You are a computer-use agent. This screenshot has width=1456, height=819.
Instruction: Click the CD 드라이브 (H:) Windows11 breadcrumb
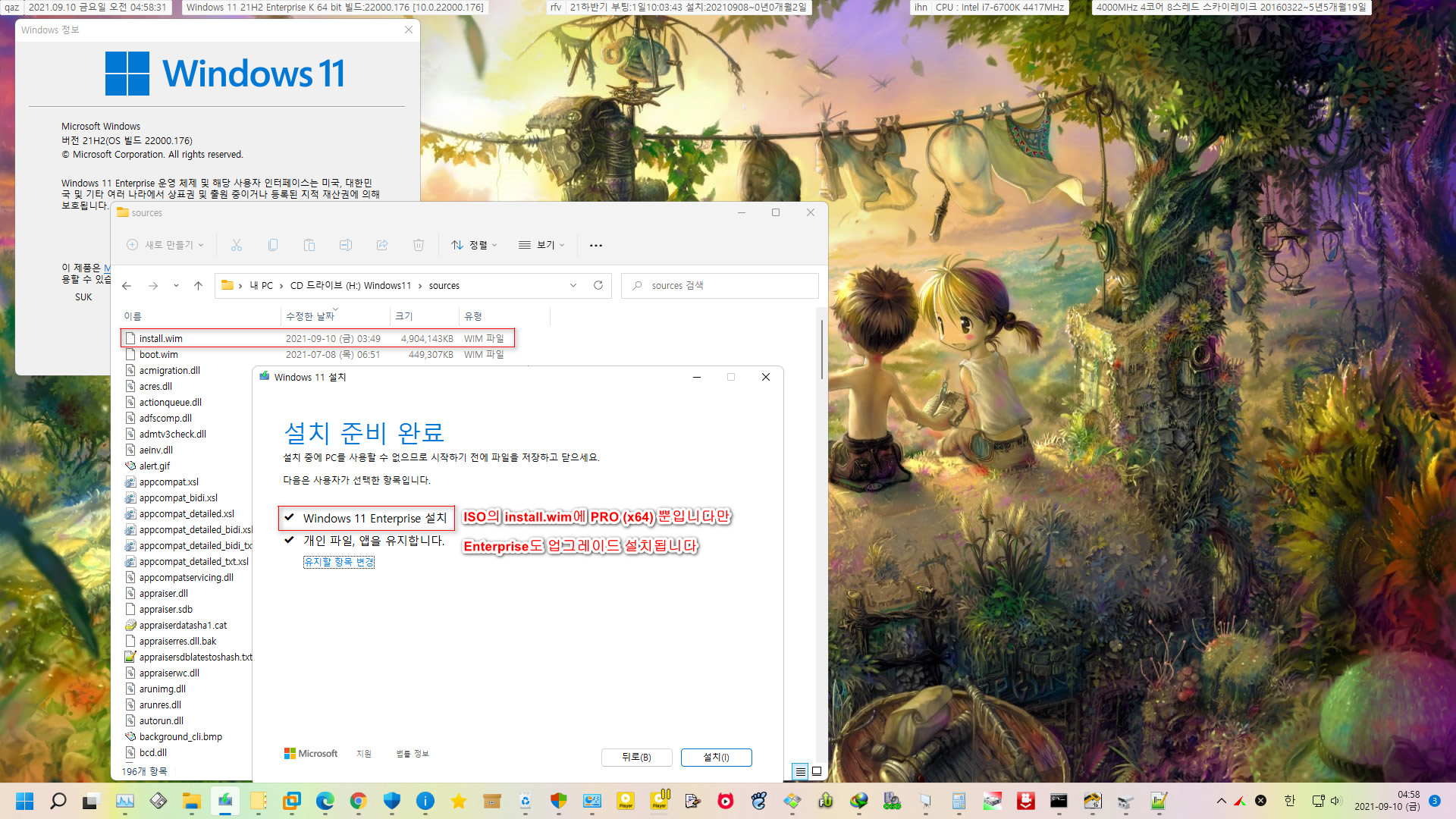[x=350, y=286]
